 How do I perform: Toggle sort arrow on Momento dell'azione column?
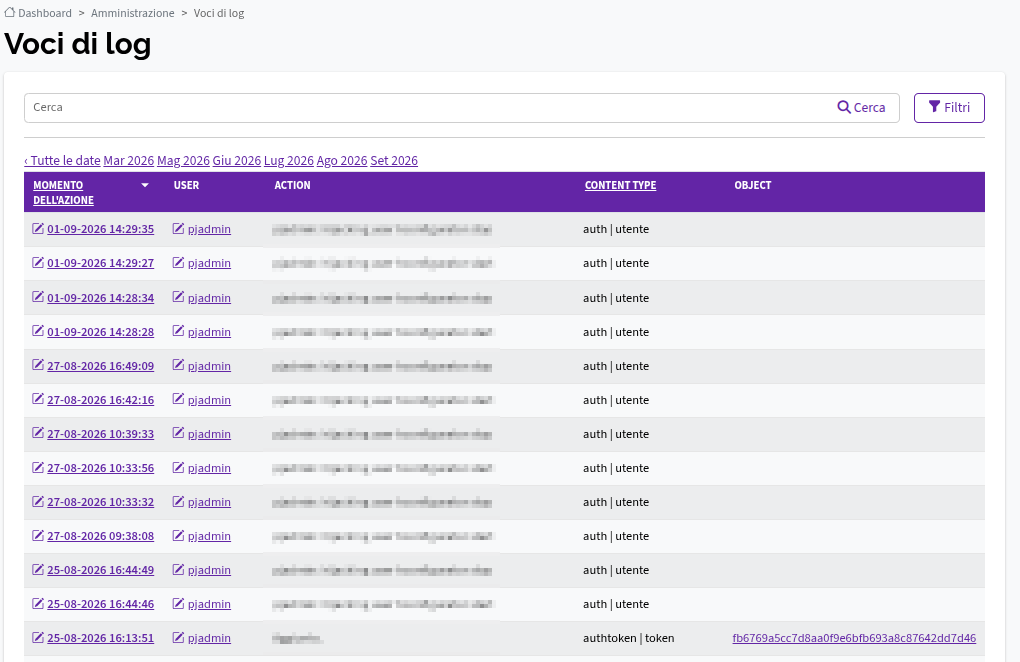coord(145,185)
